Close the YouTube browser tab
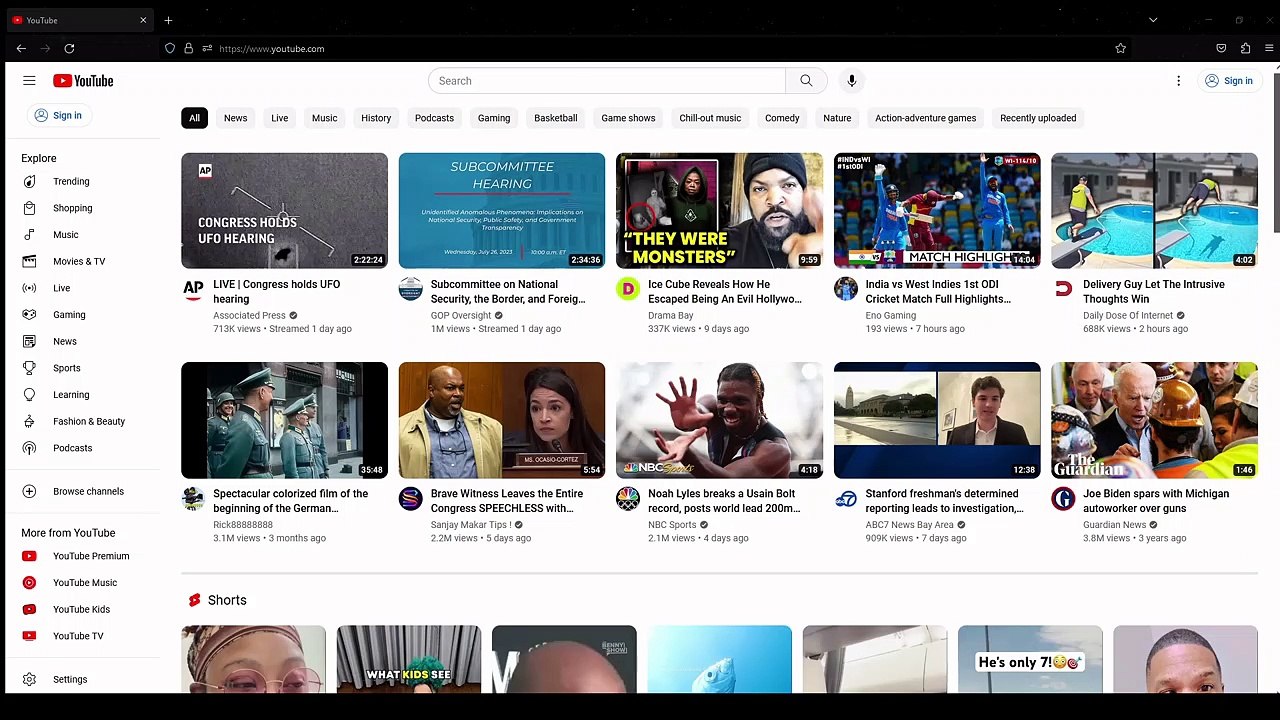The height and width of the screenshot is (720, 1280). 143,20
